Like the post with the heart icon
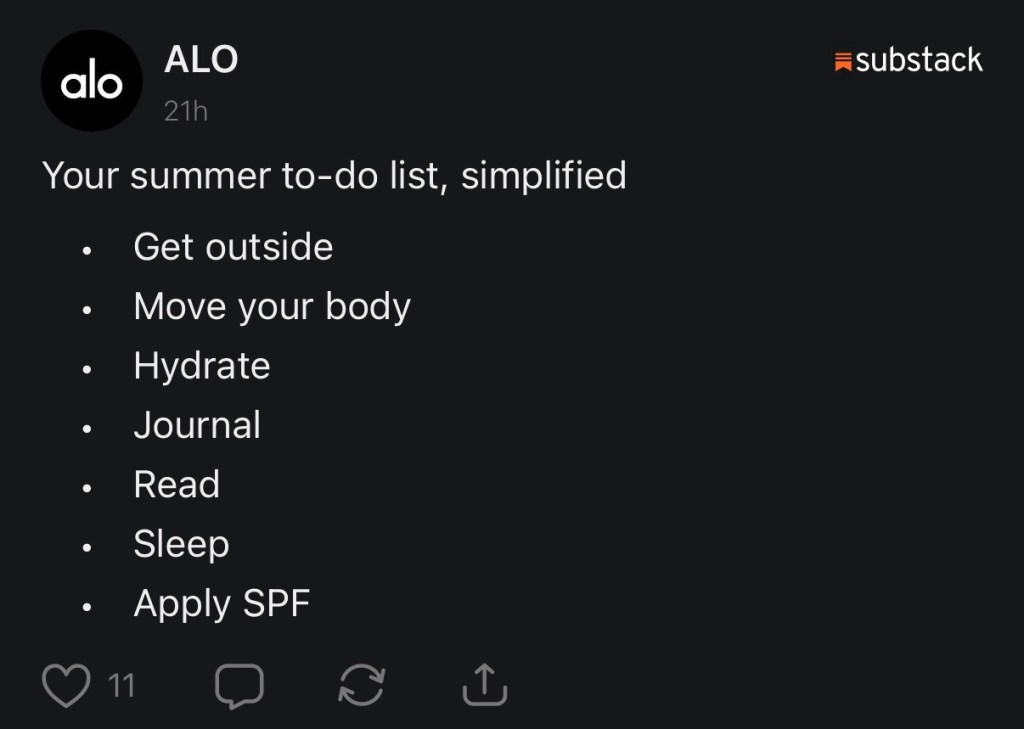The width and height of the screenshot is (1024, 729). 66,685
